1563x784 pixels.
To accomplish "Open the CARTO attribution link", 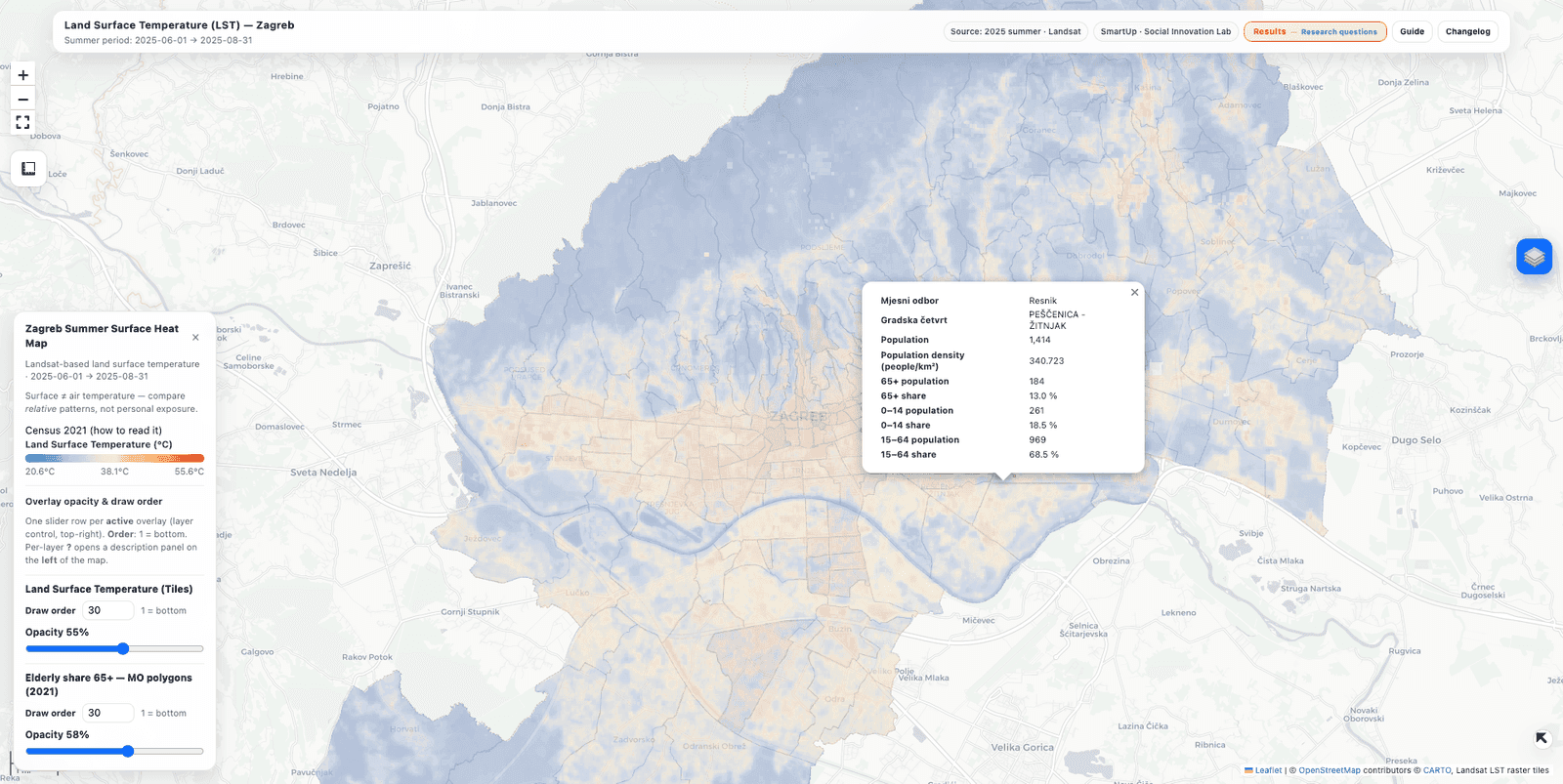I will 1437,770.
